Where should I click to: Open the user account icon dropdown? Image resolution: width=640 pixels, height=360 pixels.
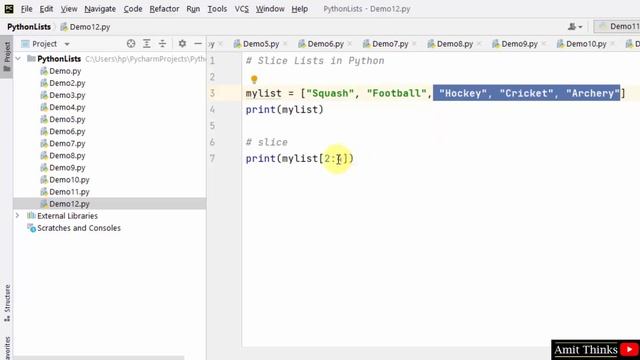coord(575,27)
